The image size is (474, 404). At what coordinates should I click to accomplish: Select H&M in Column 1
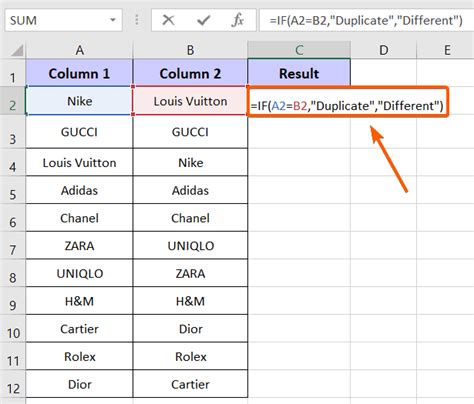[x=79, y=301]
